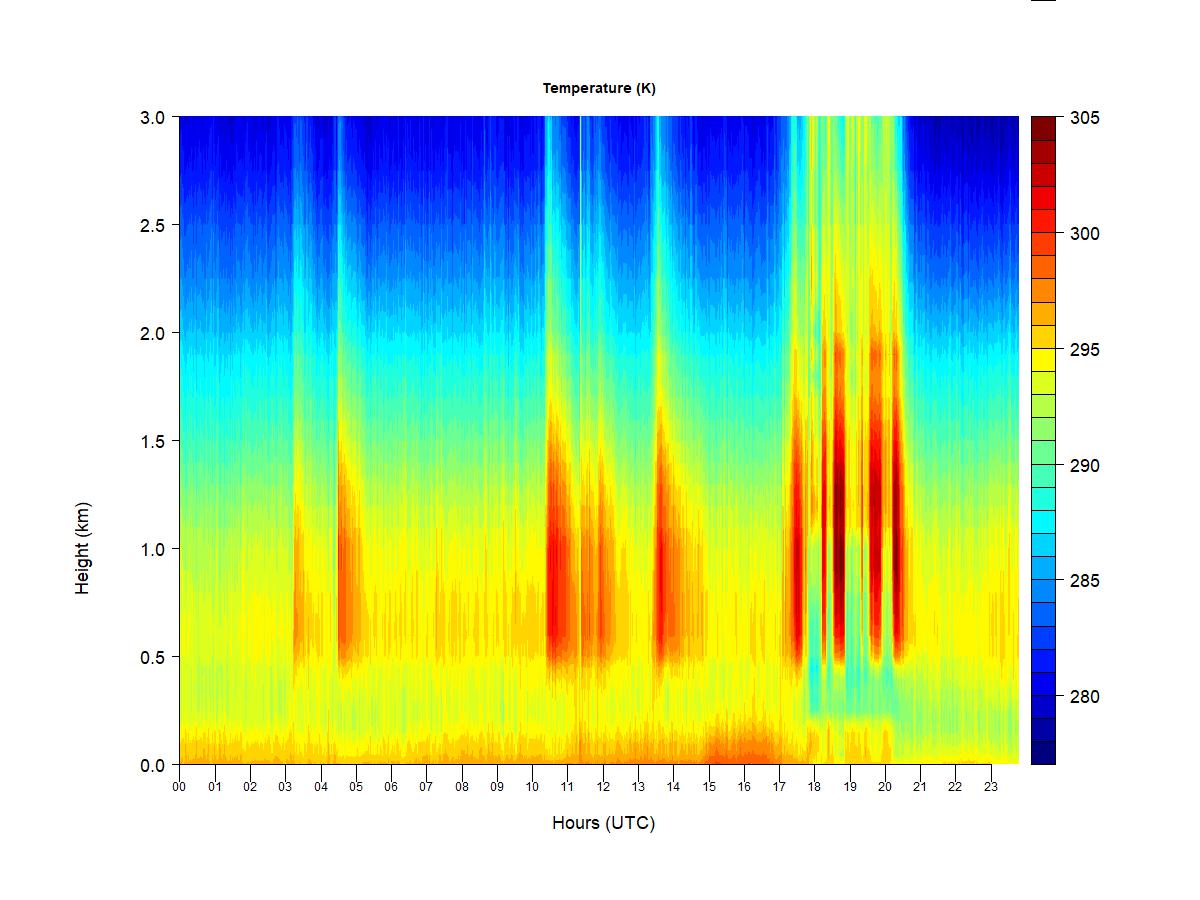Click the 1.5 height tick label
This screenshot has height=900, width=1200.
(x=151, y=441)
